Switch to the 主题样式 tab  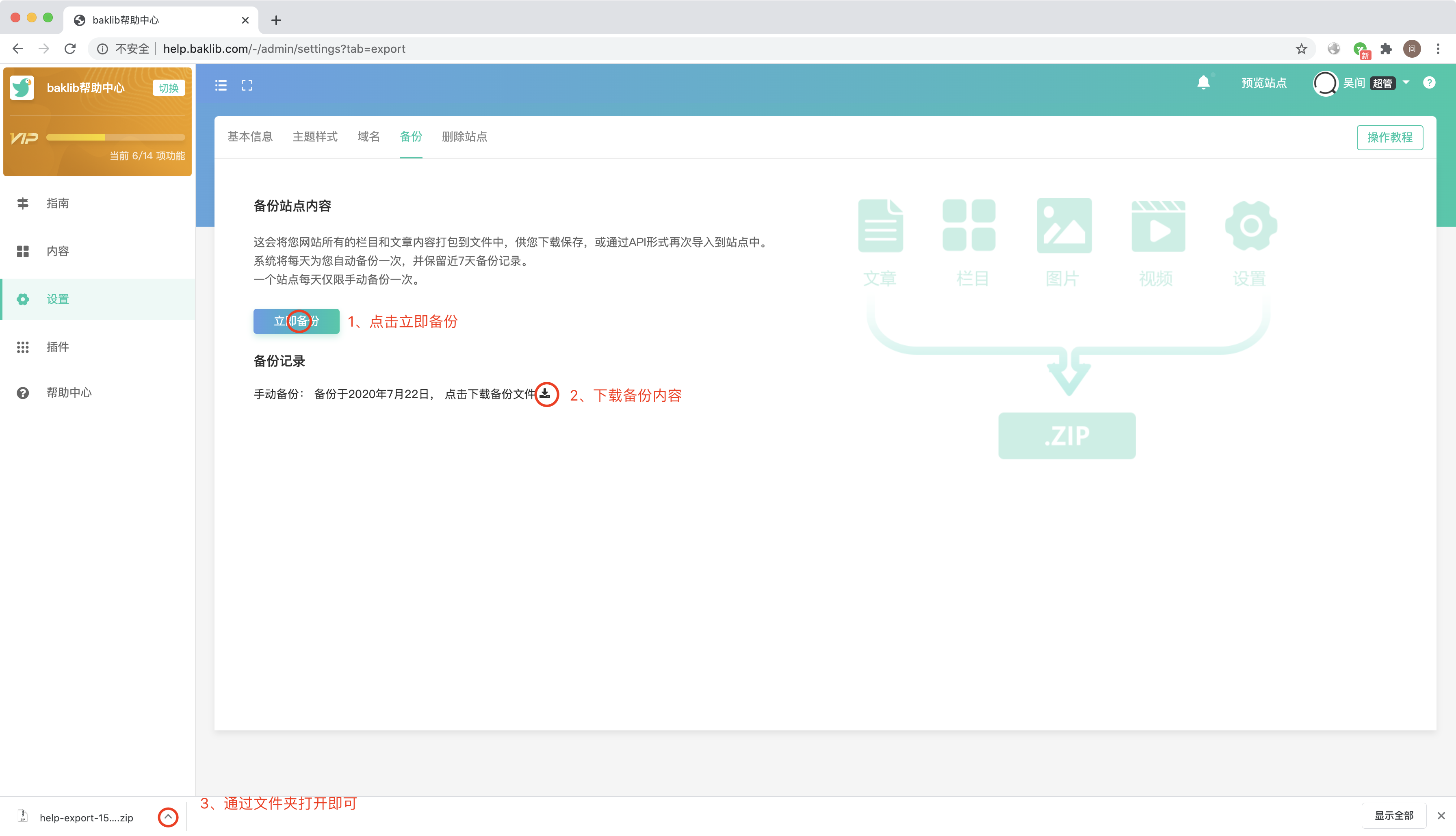coord(314,136)
